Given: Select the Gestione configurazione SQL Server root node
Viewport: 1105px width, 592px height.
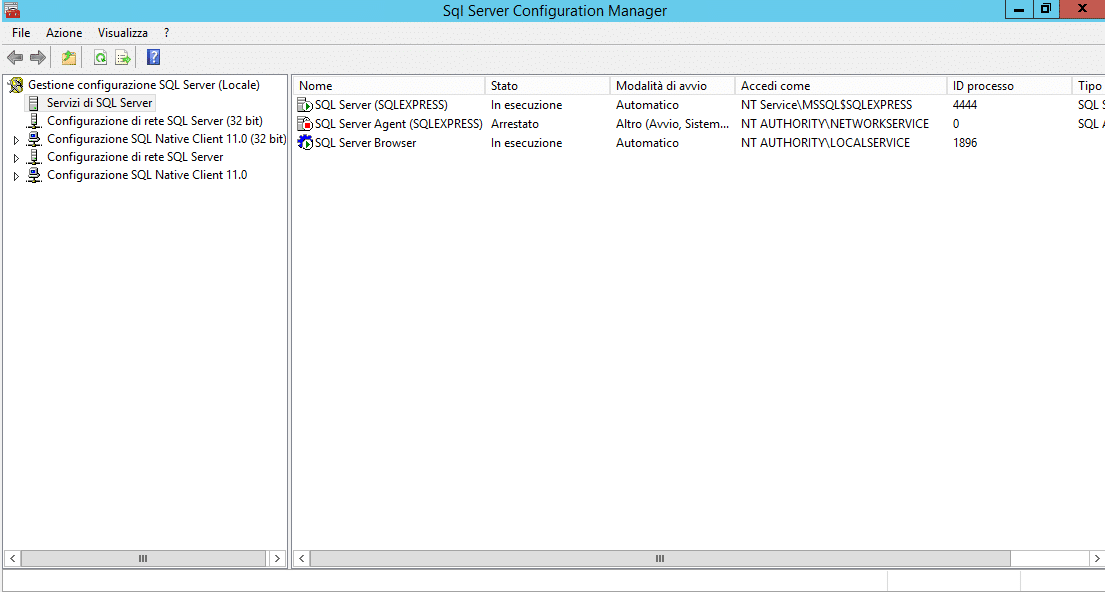Looking at the screenshot, I should click(x=143, y=85).
